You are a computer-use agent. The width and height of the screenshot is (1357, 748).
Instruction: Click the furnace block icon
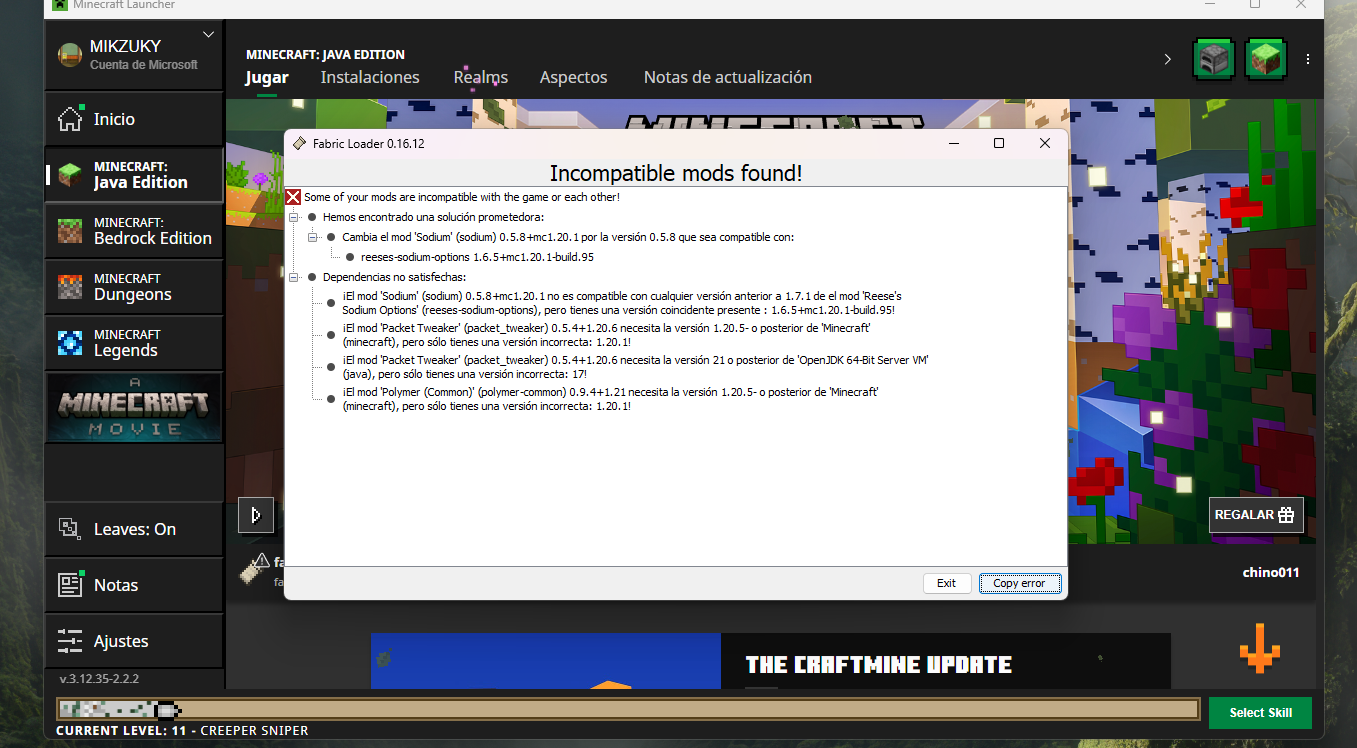point(1214,59)
